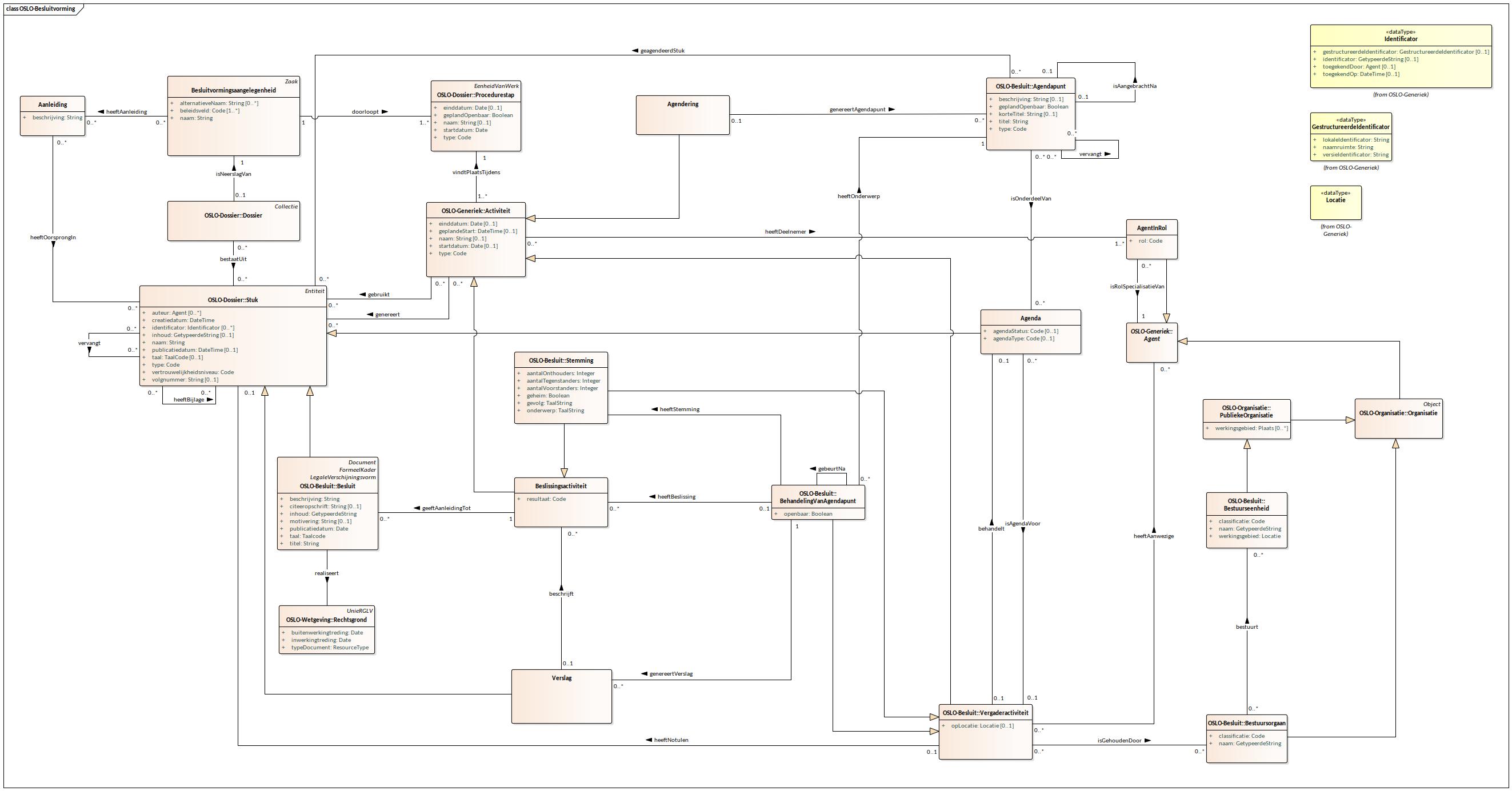Viewport: 1512px width, 791px height.
Task: Select the OSLO-Besluit::Bestuursorgaan class
Action: coord(1246,723)
